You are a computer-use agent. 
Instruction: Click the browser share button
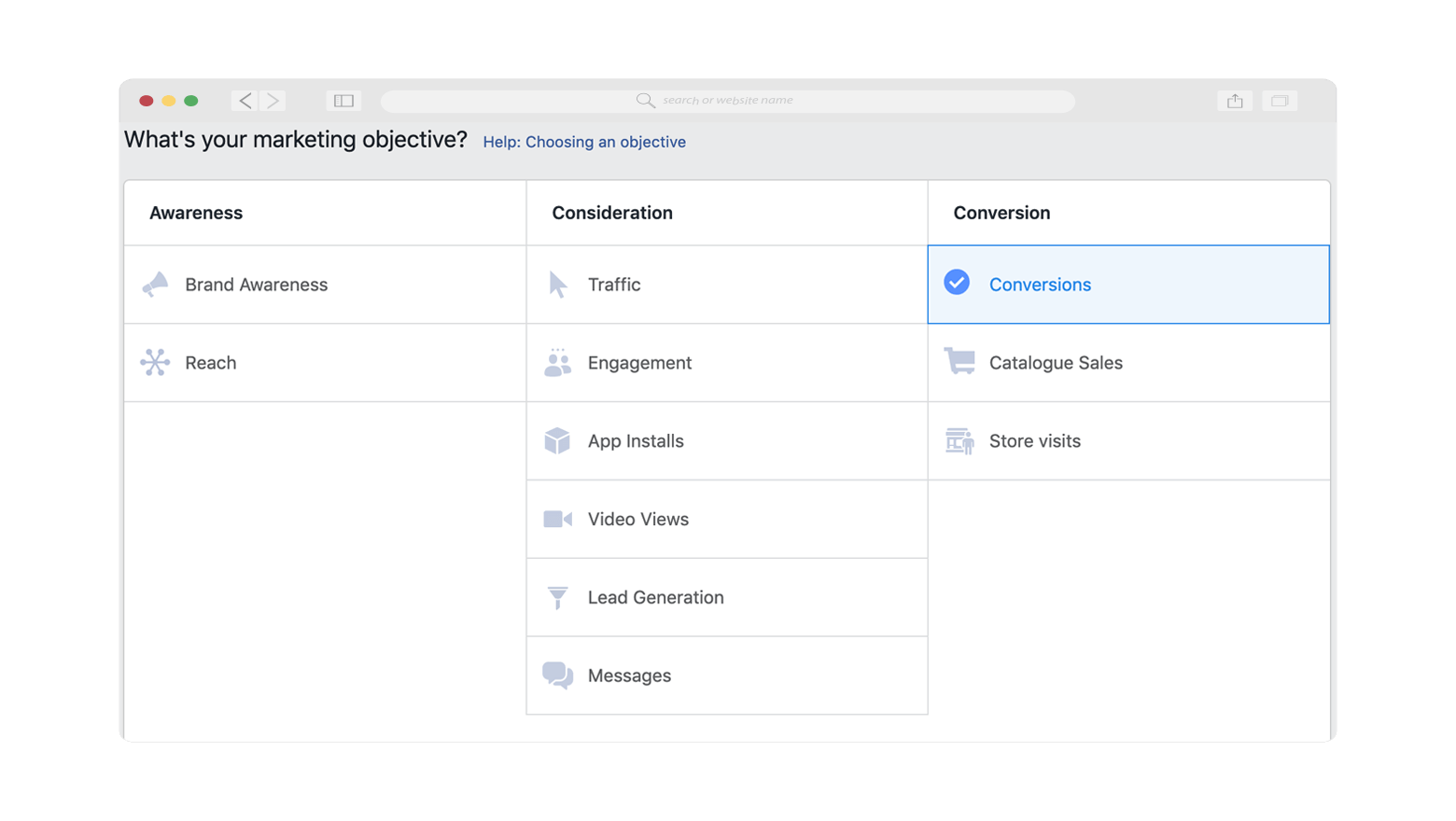tap(1235, 100)
